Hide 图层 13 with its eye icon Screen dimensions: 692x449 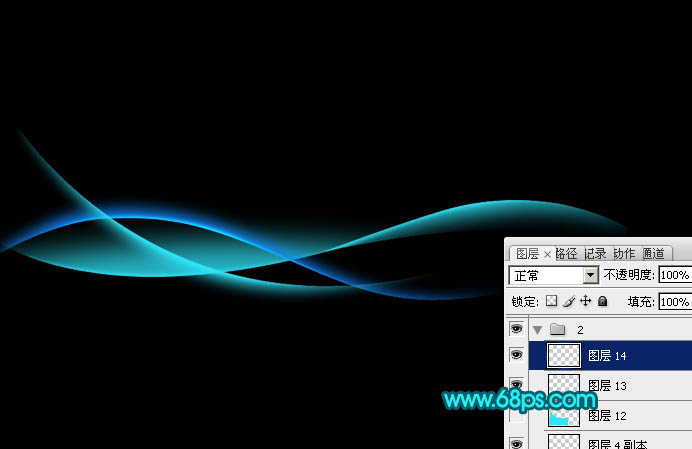(x=516, y=384)
